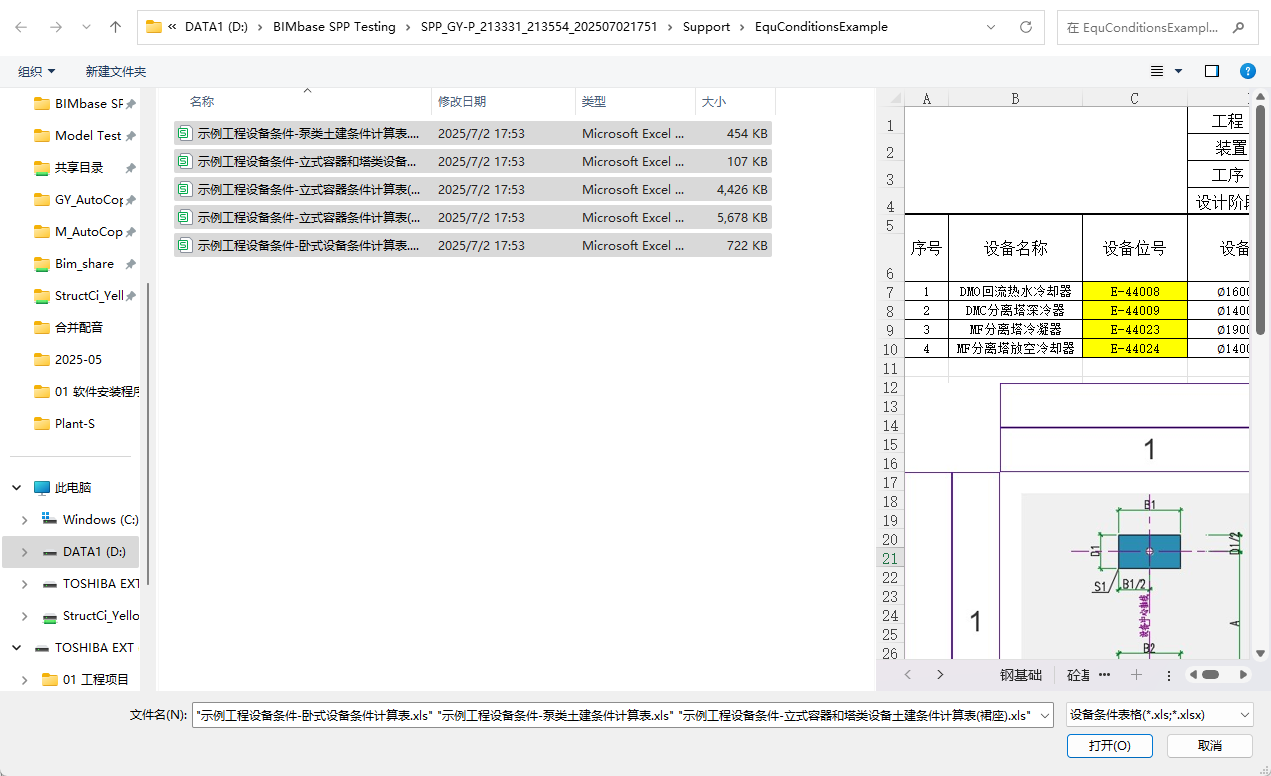Click the Up directory arrow
This screenshot has height=776, width=1271.
point(115,27)
